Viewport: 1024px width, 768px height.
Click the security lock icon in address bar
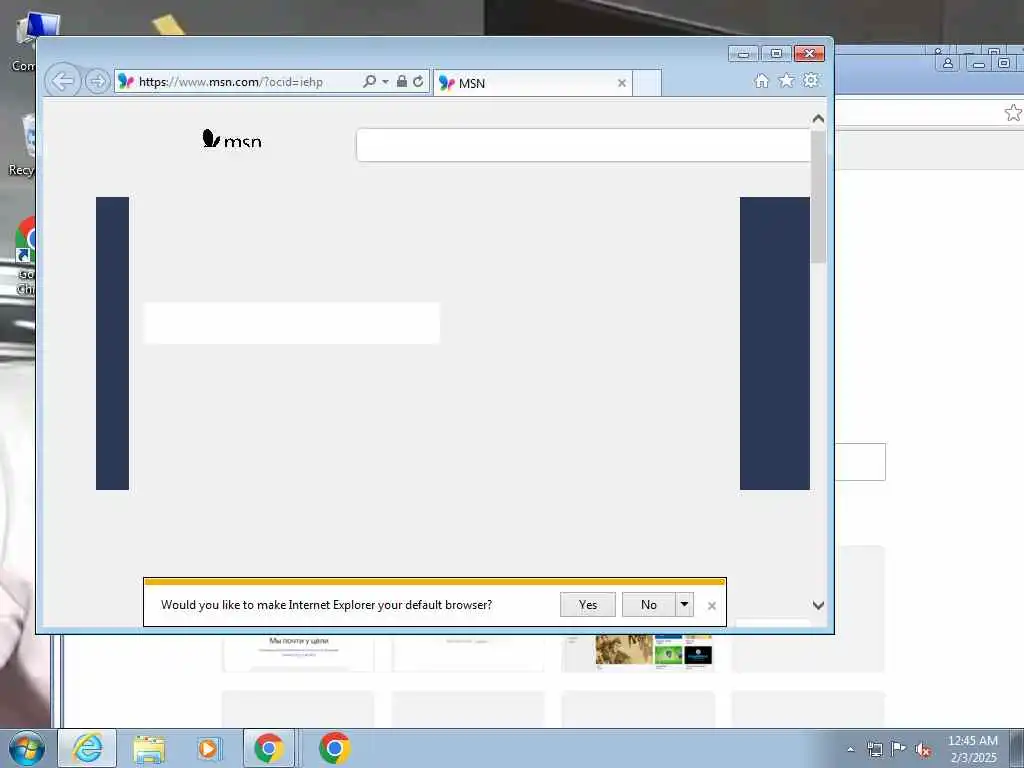pos(402,81)
